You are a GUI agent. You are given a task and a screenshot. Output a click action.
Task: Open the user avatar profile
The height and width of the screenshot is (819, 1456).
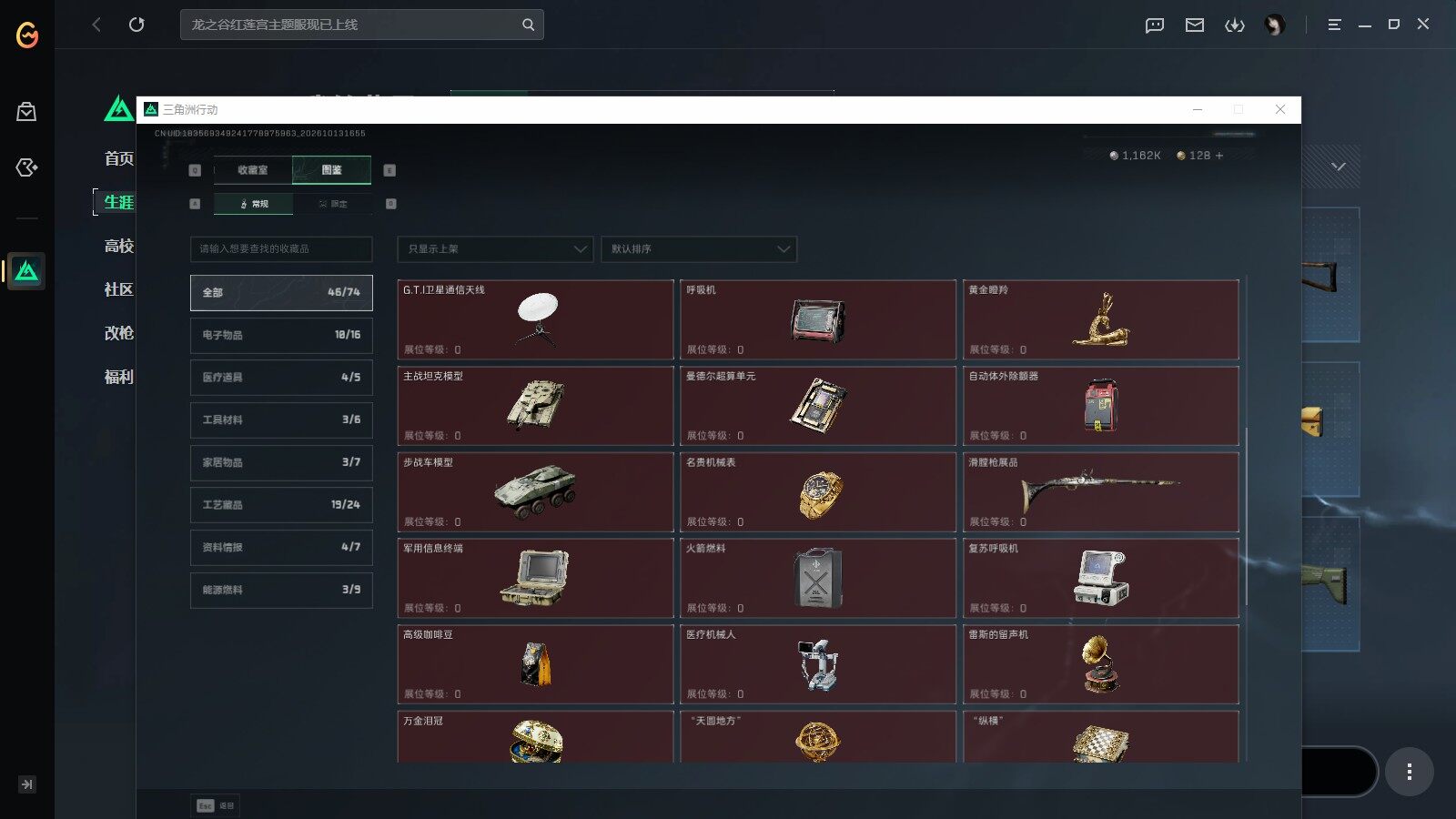click(x=1275, y=25)
